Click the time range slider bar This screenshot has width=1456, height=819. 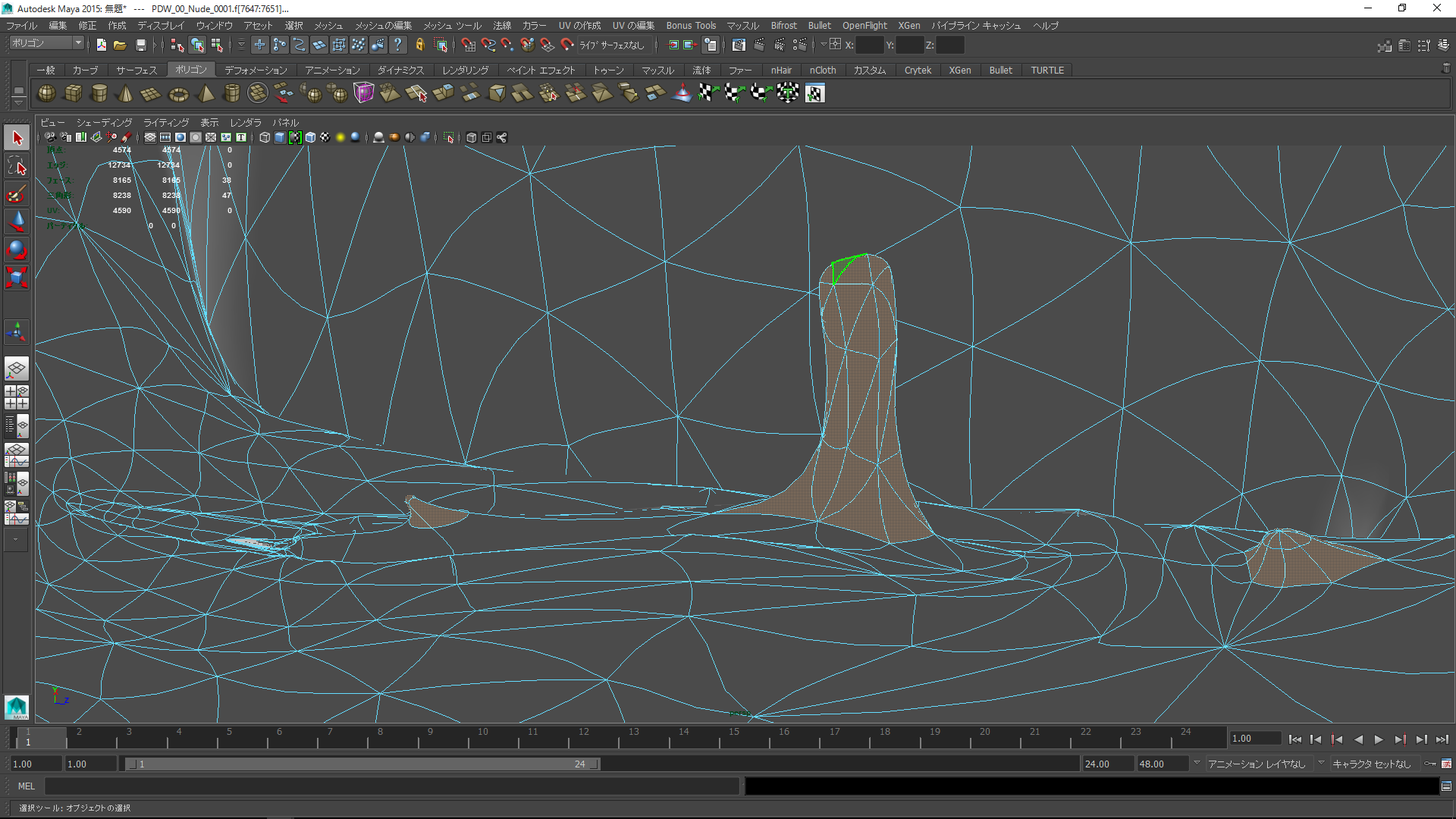click(362, 764)
